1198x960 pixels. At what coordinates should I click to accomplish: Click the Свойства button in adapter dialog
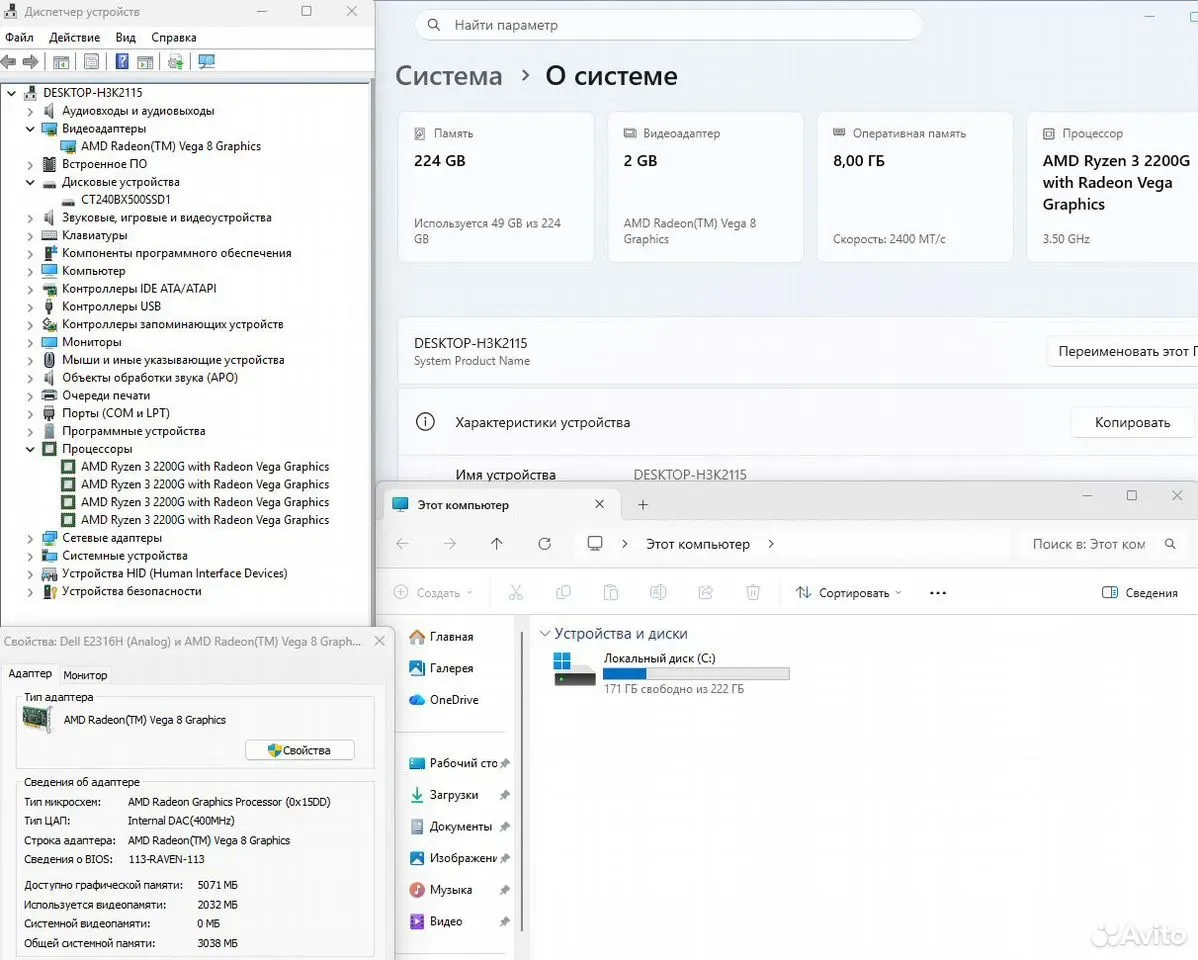300,750
